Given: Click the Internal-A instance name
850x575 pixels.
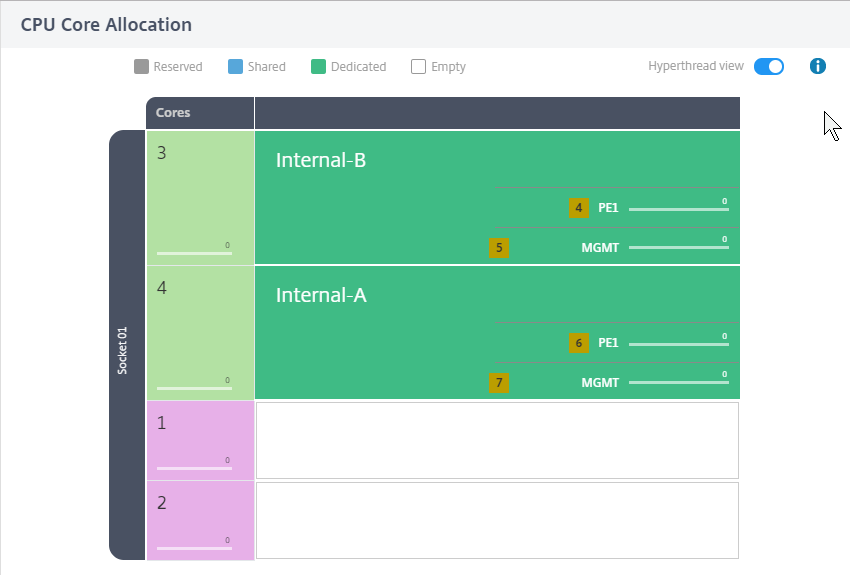Looking at the screenshot, I should (x=321, y=295).
